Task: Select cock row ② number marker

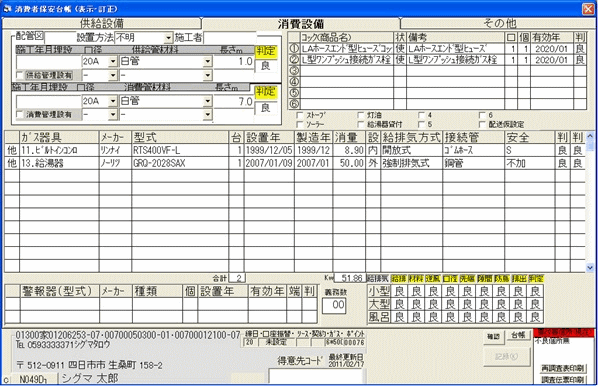Action: 294,60
